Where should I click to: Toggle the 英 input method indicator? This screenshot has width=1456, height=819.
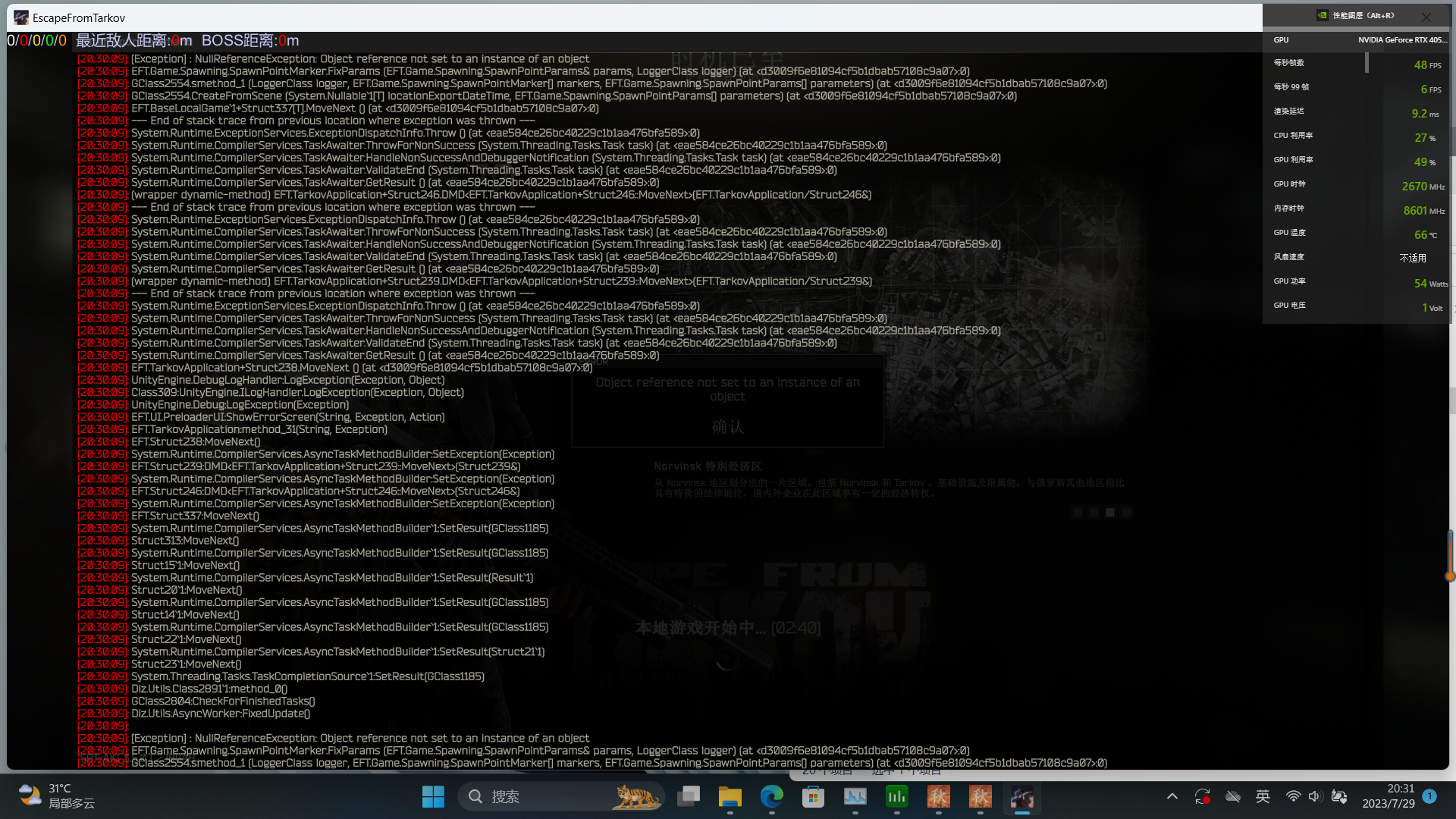click(1263, 796)
